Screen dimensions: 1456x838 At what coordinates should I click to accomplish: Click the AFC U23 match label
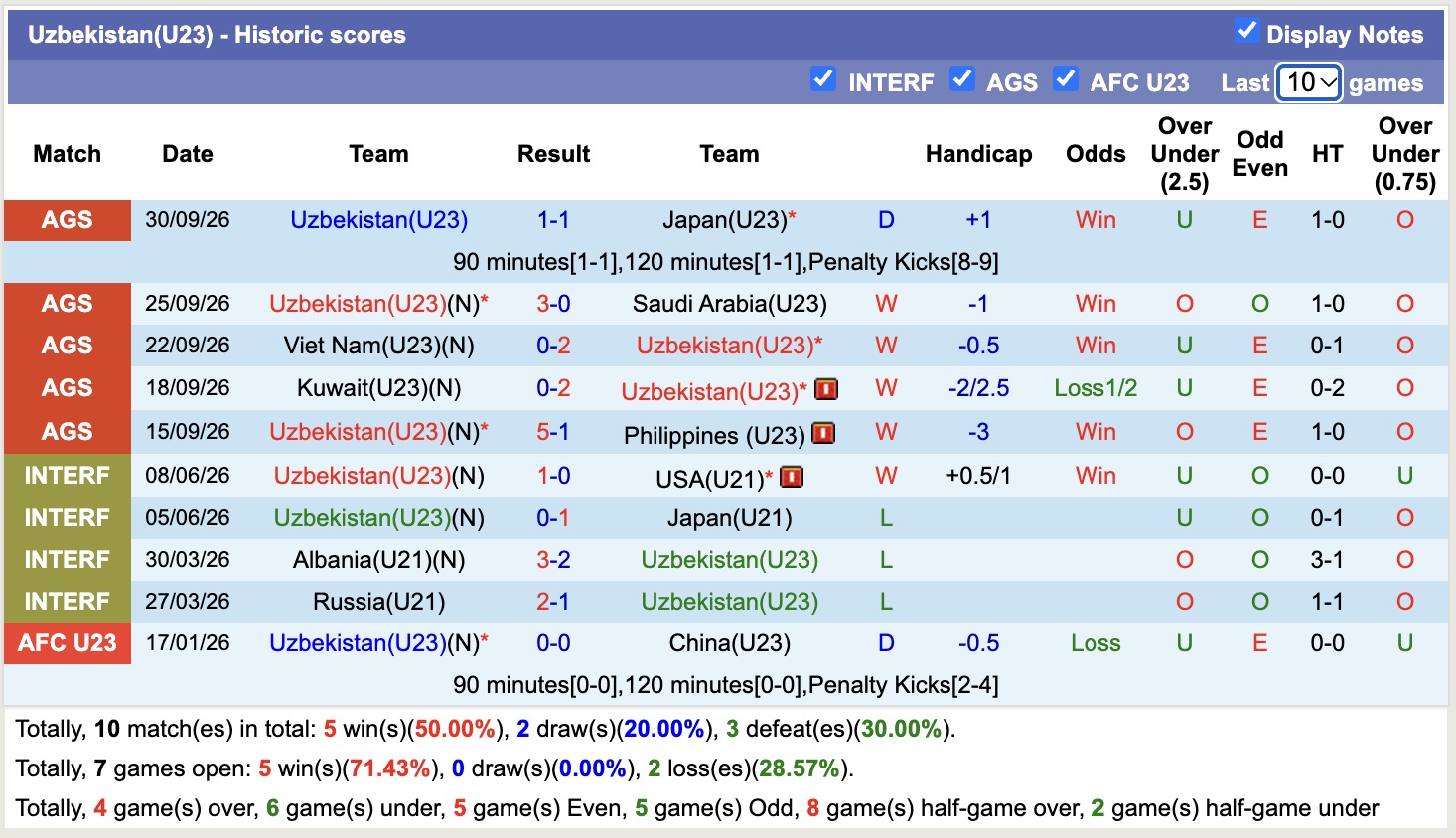click(68, 643)
